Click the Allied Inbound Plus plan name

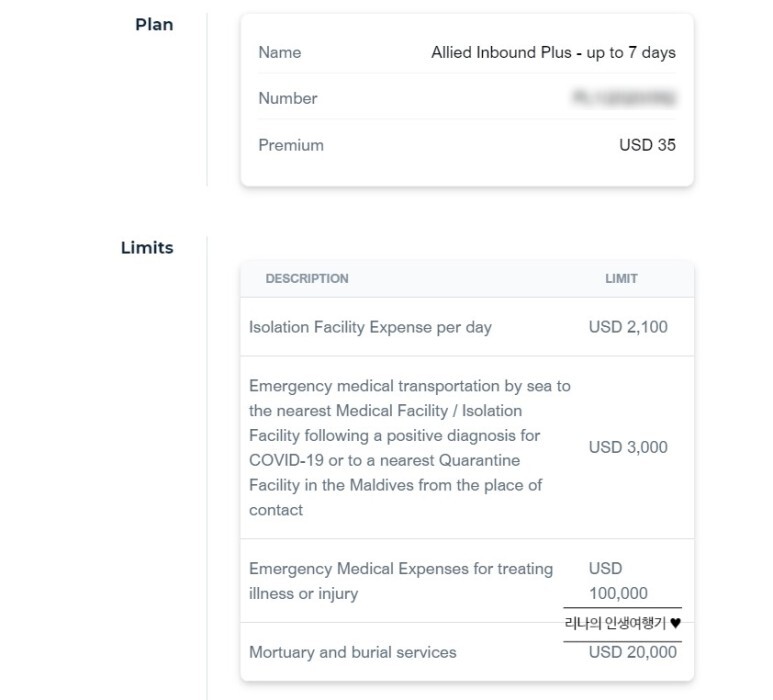click(553, 52)
